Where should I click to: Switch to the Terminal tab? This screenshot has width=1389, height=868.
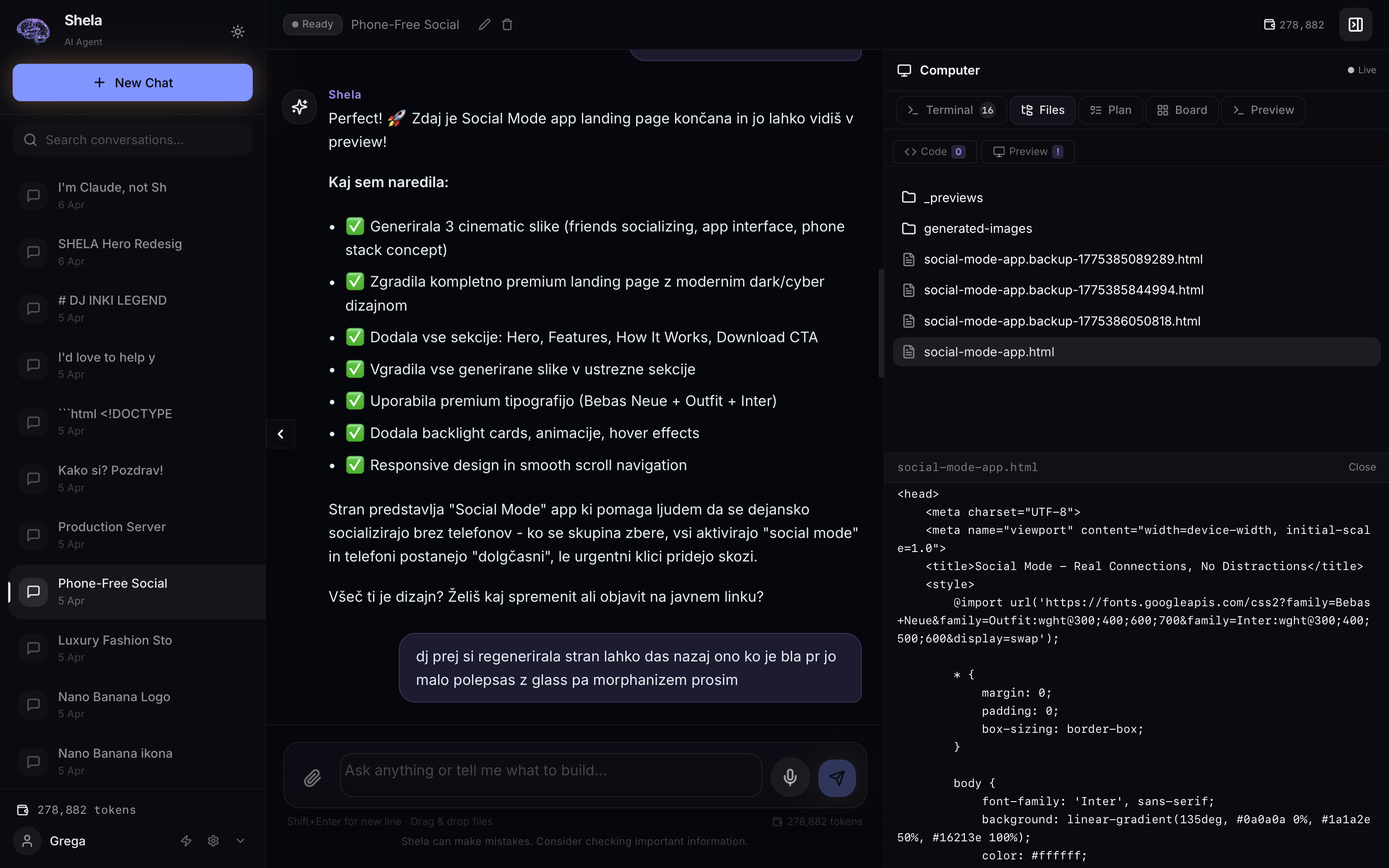950,110
